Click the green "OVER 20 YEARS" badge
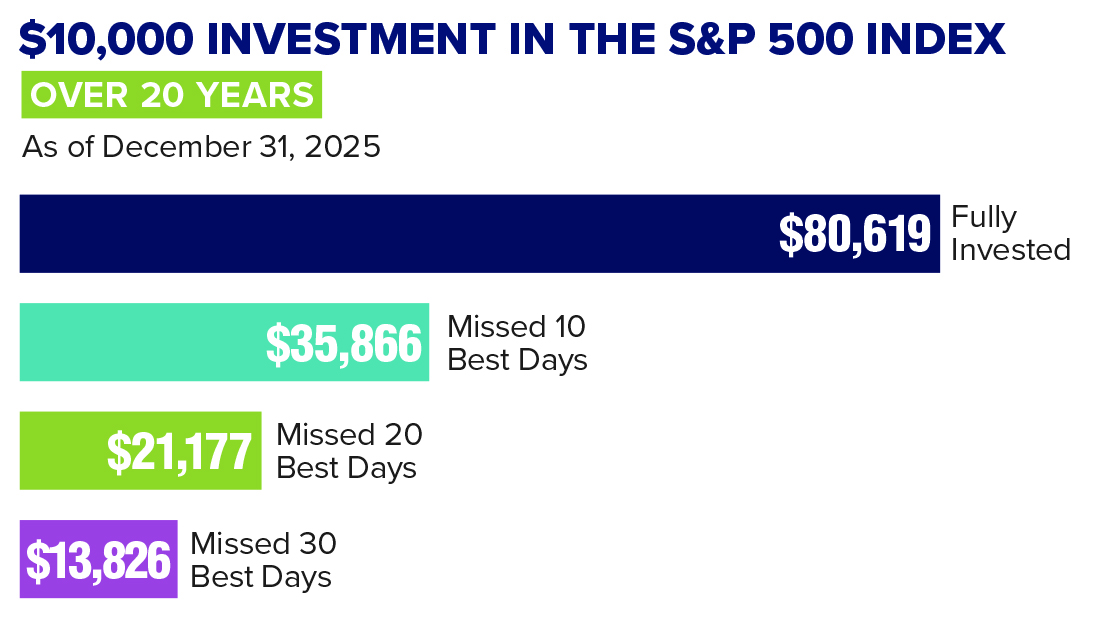 (x=171, y=96)
